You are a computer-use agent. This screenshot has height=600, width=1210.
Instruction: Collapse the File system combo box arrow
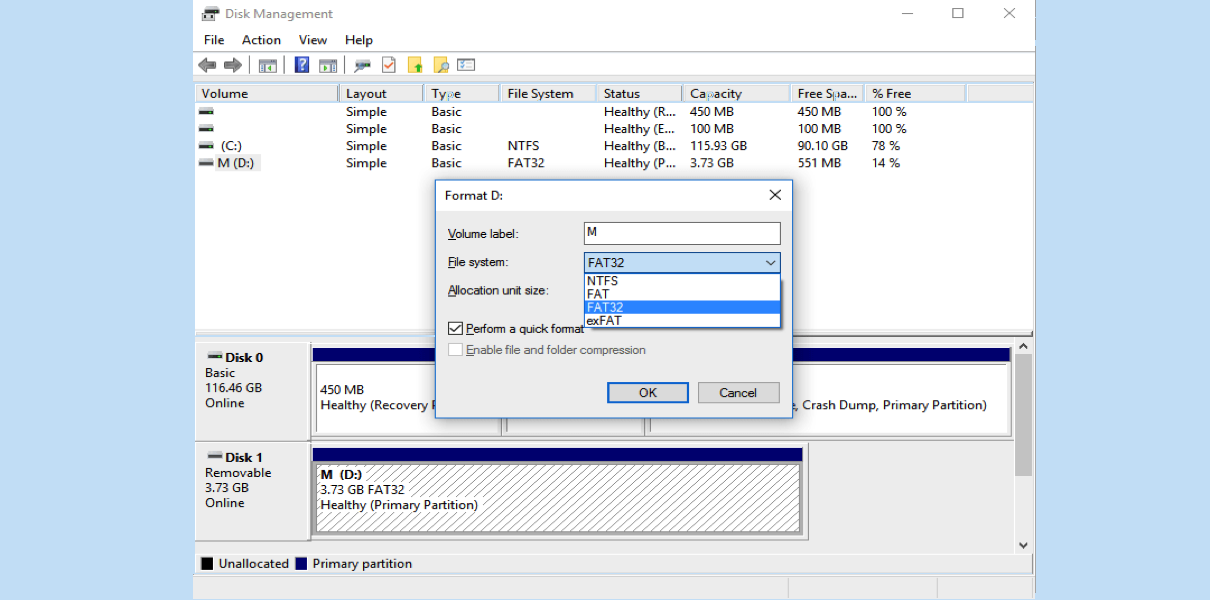pyautogui.click(x=770, y=263)
